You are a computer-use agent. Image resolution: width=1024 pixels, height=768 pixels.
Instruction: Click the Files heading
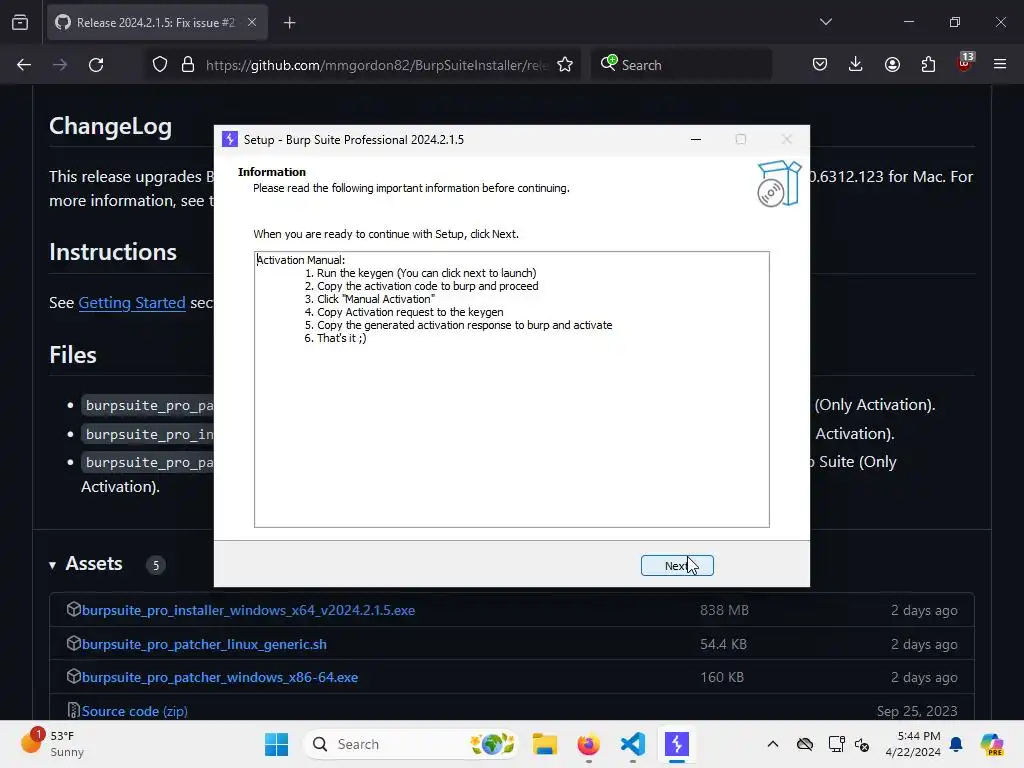tap(73, 355)
